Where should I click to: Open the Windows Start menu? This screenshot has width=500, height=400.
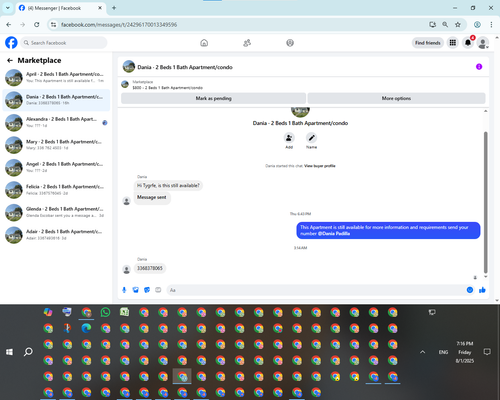(9, 352)
